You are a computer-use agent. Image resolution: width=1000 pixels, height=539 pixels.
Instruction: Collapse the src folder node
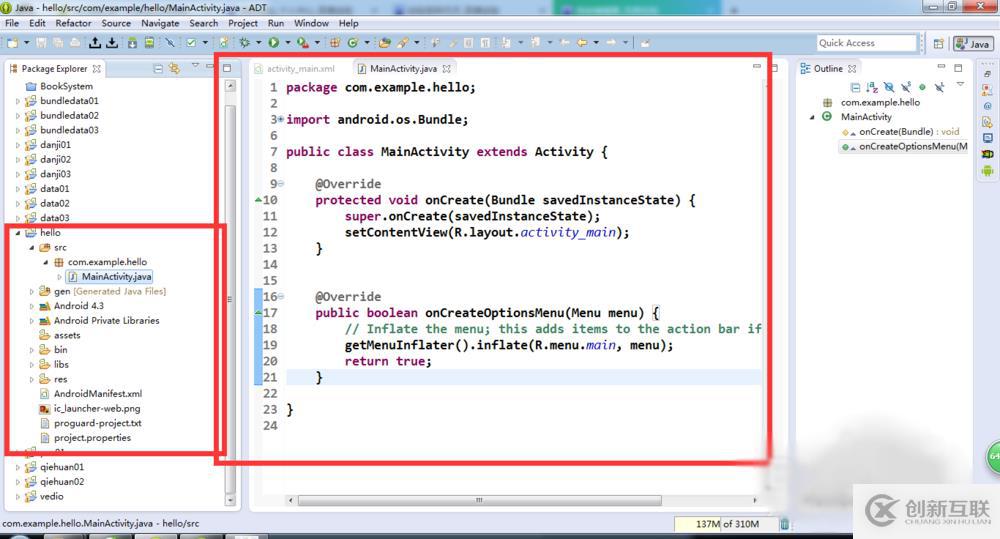point(32,247)
